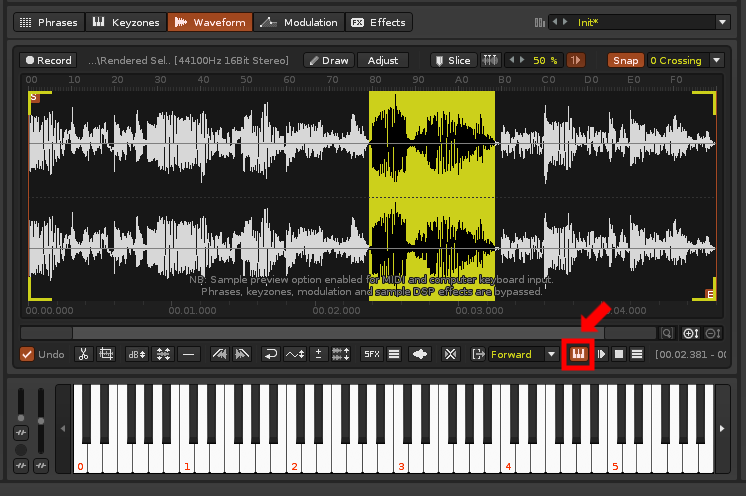Click the swap stereo channels icon
Viewport: 746px width, 496px height.
click(x=341, y=354)
